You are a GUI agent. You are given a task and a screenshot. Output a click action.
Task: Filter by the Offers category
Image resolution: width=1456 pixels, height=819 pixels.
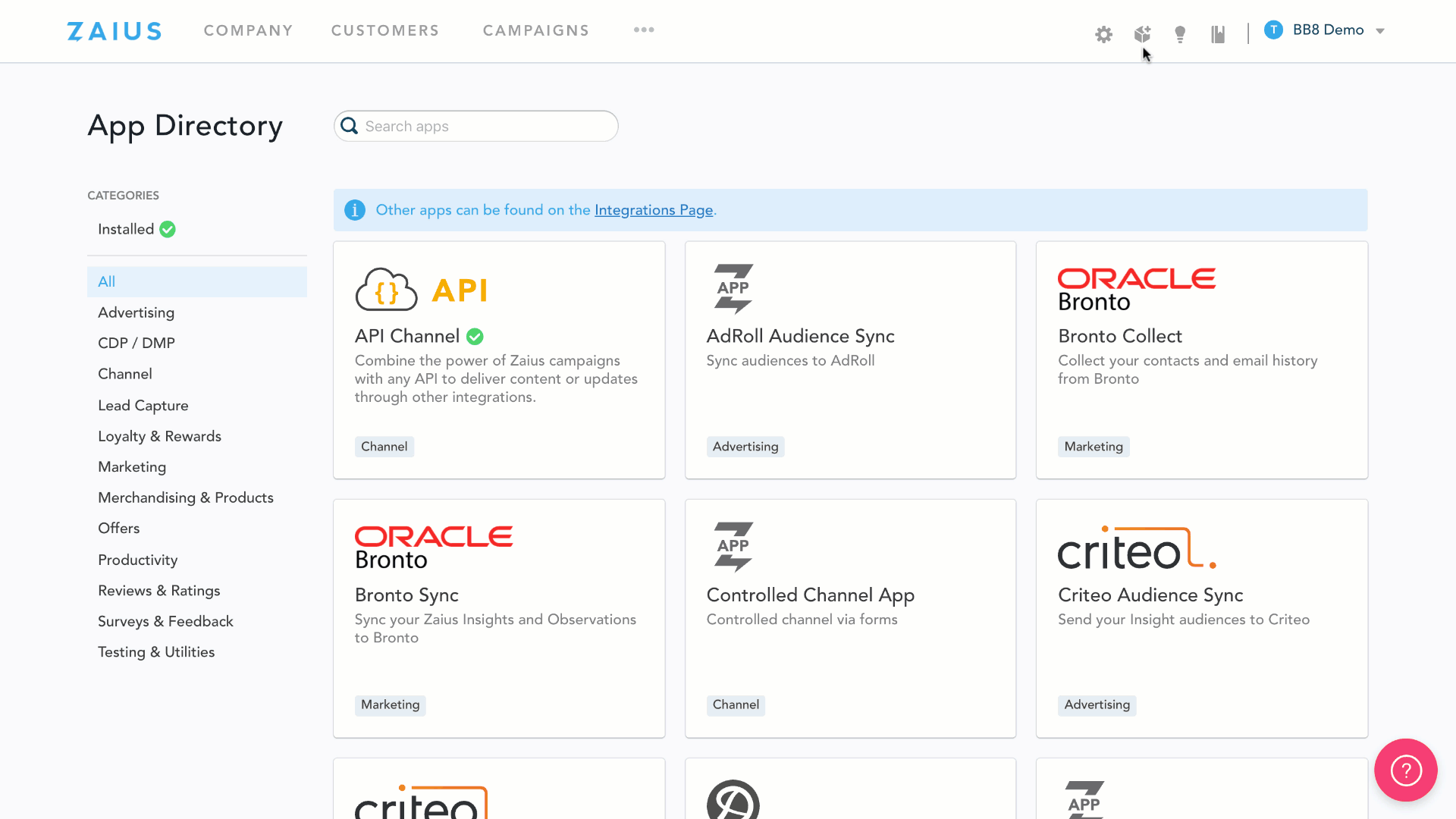point(119,528)
